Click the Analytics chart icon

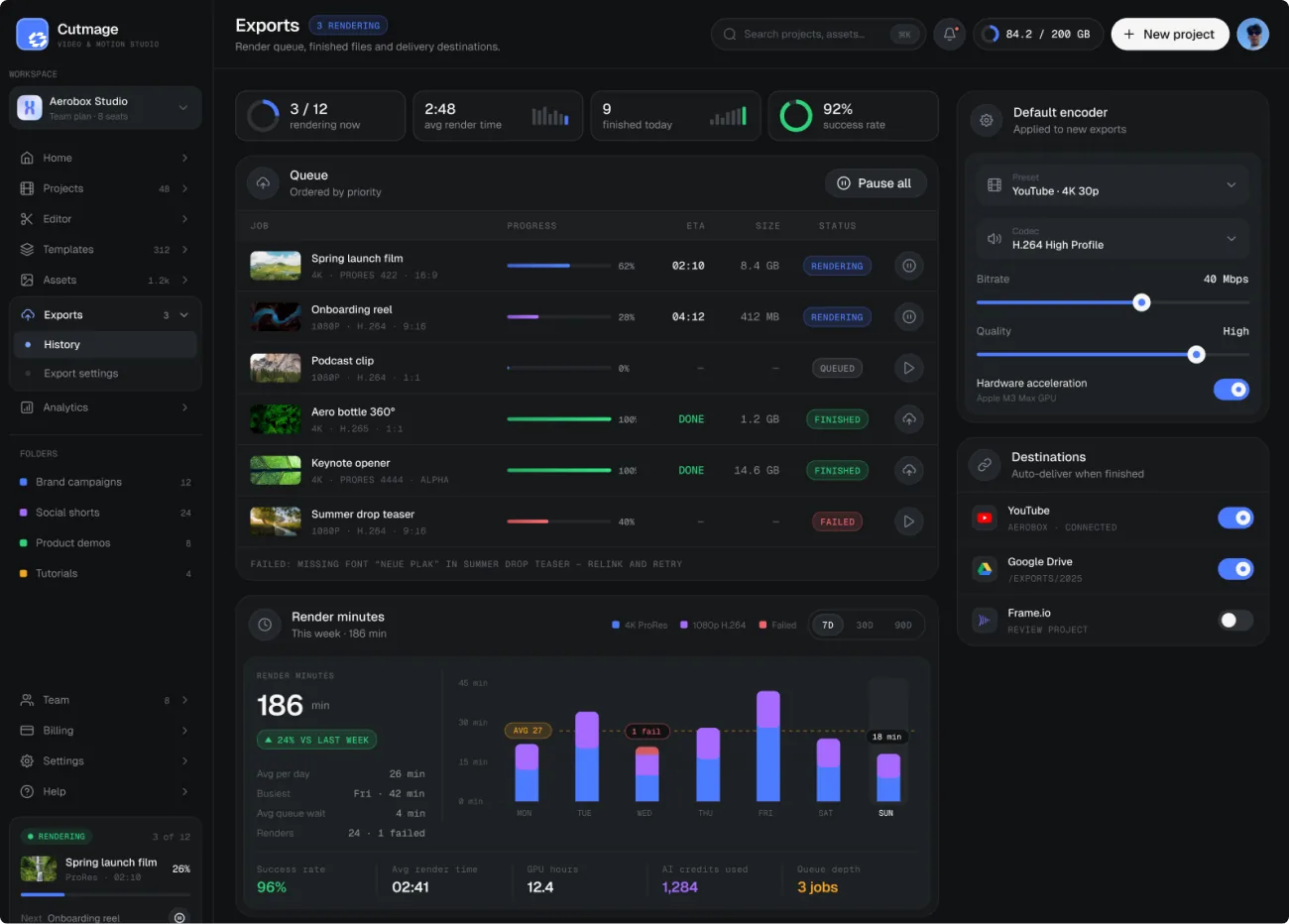[x=27, y=407]
